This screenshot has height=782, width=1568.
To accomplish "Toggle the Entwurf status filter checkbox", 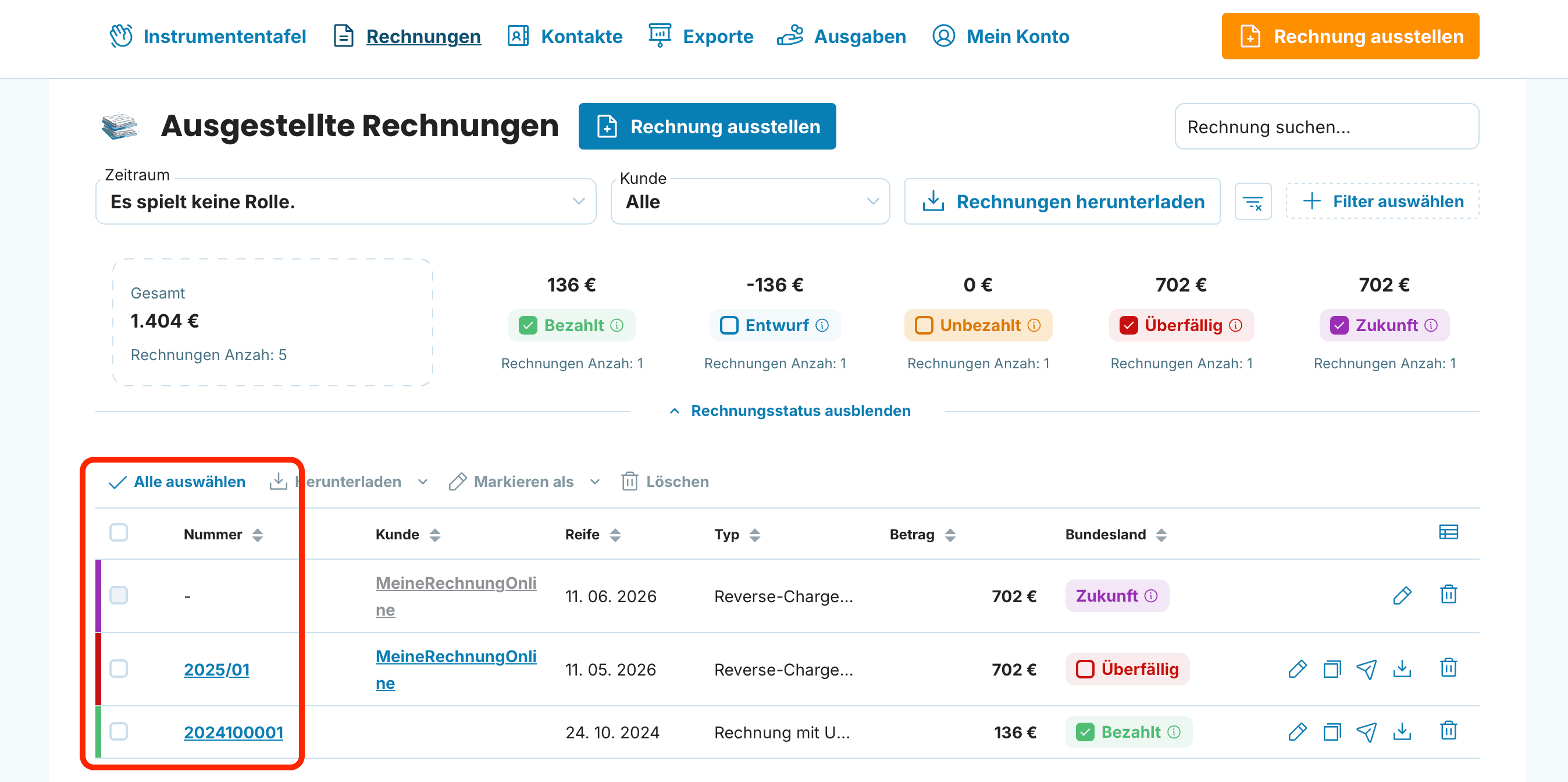I will click(729, 325).
